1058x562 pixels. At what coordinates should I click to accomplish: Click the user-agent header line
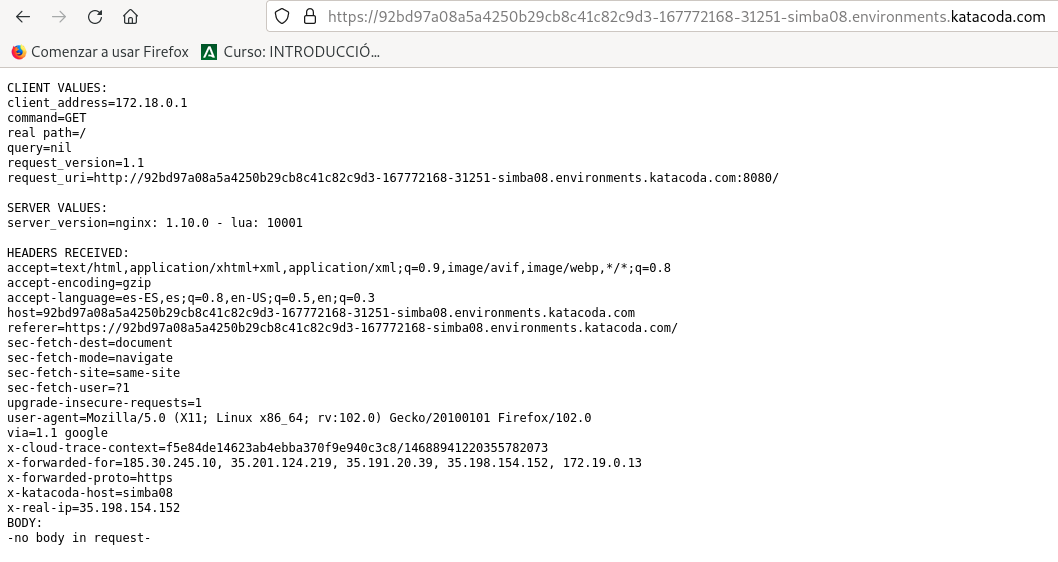[299, 418]
